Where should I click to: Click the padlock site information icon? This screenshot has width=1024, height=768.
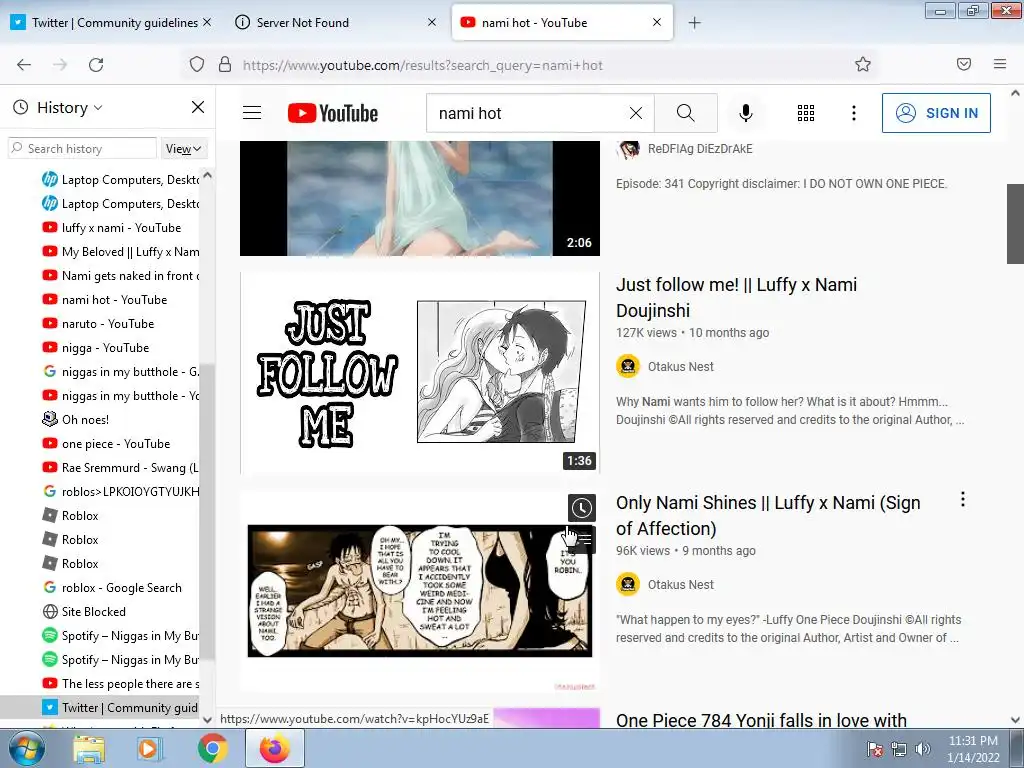tap(225, 65)
